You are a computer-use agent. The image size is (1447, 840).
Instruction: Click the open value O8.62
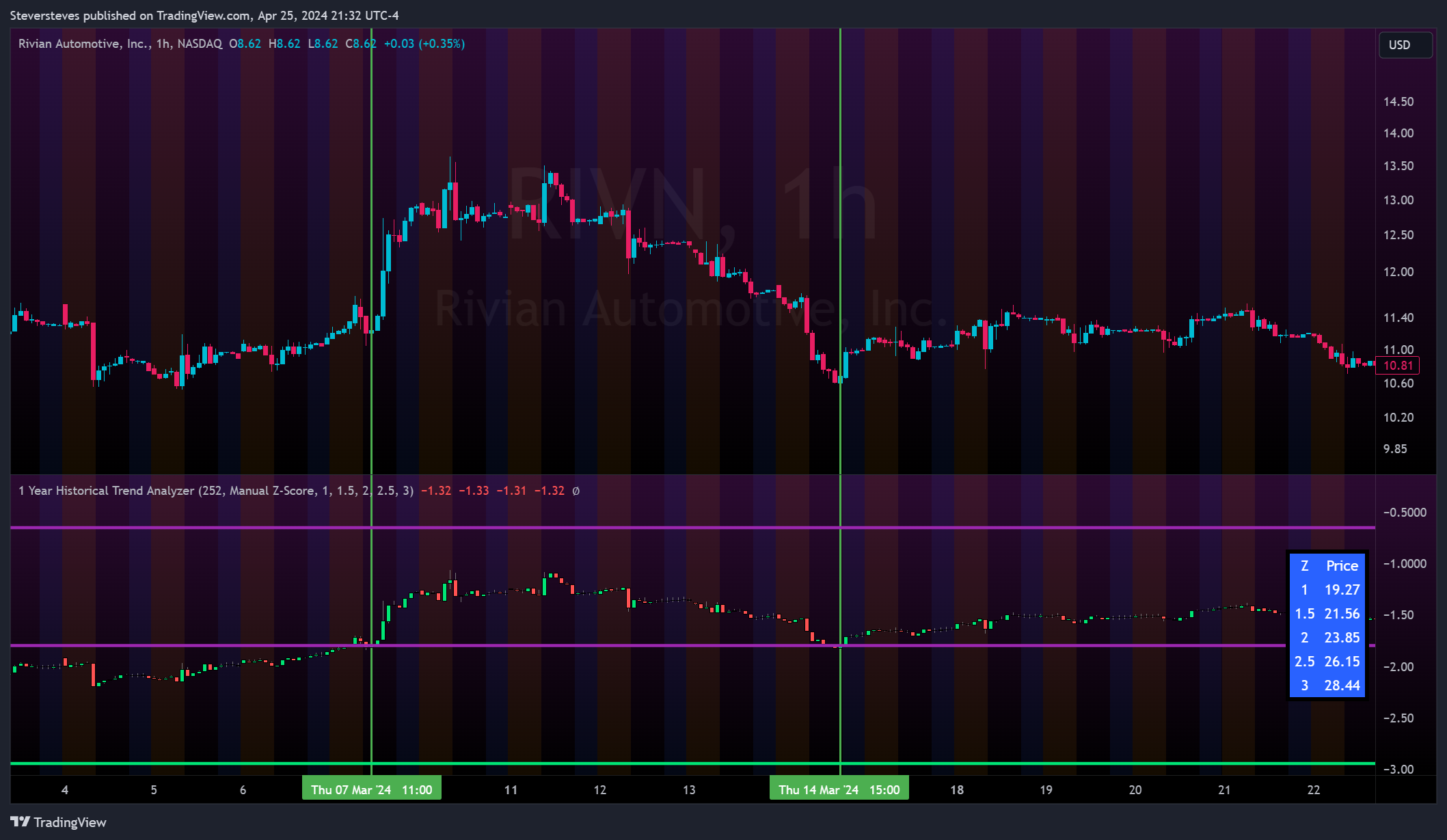(245, 44)
